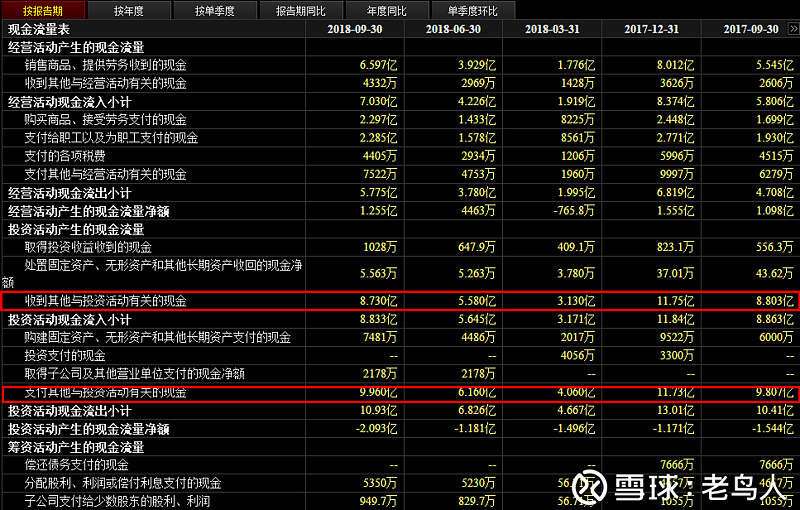Click the value 7481万 fixed asset purchase
Screen dimensions: 800x510
[x=380, y=337]
